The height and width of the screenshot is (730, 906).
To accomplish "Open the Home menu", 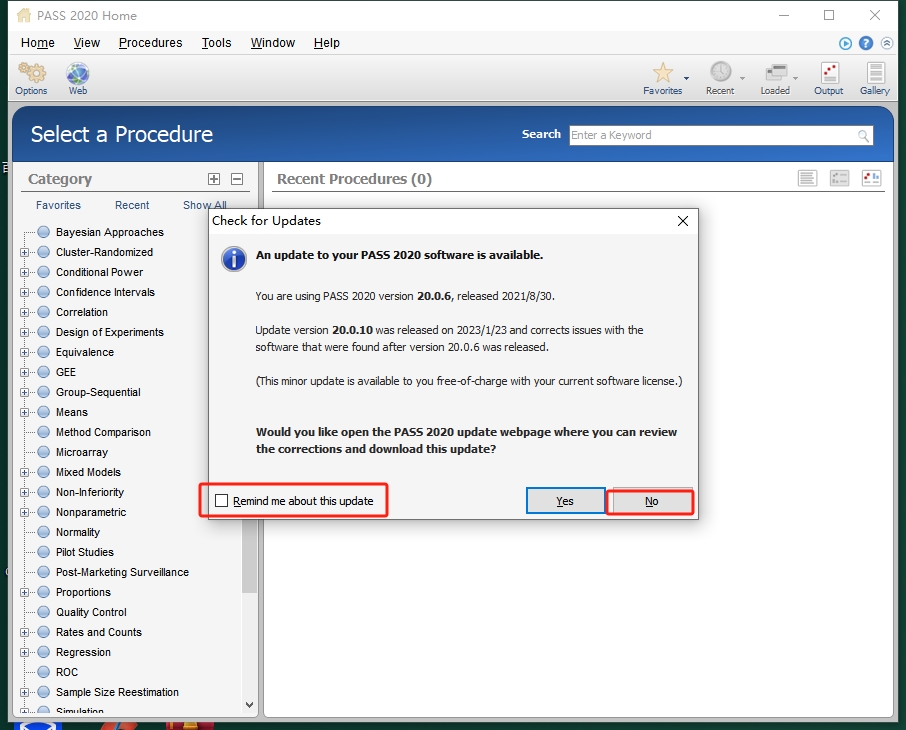I will point(38,43).
